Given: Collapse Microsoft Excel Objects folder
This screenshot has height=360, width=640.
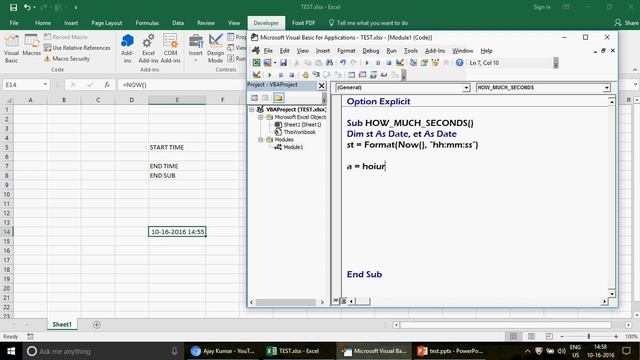Looking at the screenshot, I should click(x=260, y=117).
